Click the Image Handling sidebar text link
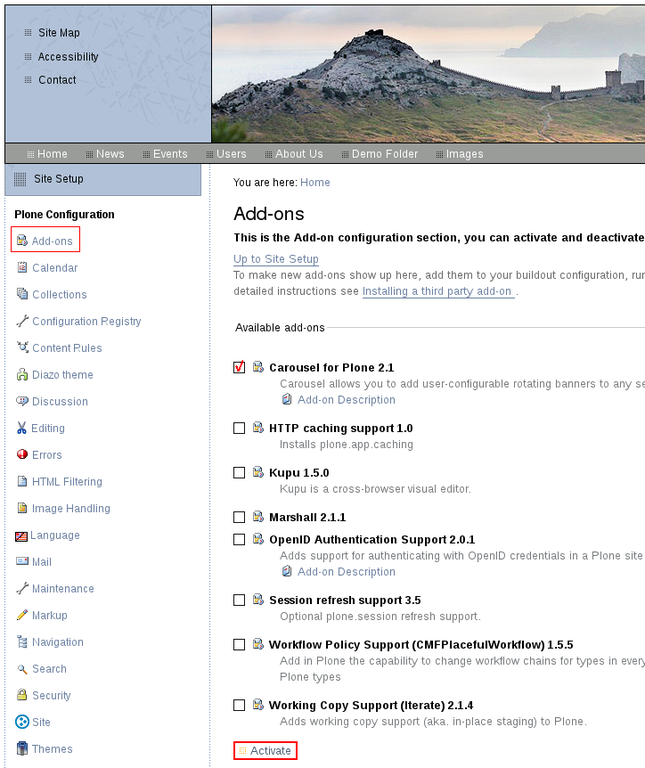 [x=71, y=508]
